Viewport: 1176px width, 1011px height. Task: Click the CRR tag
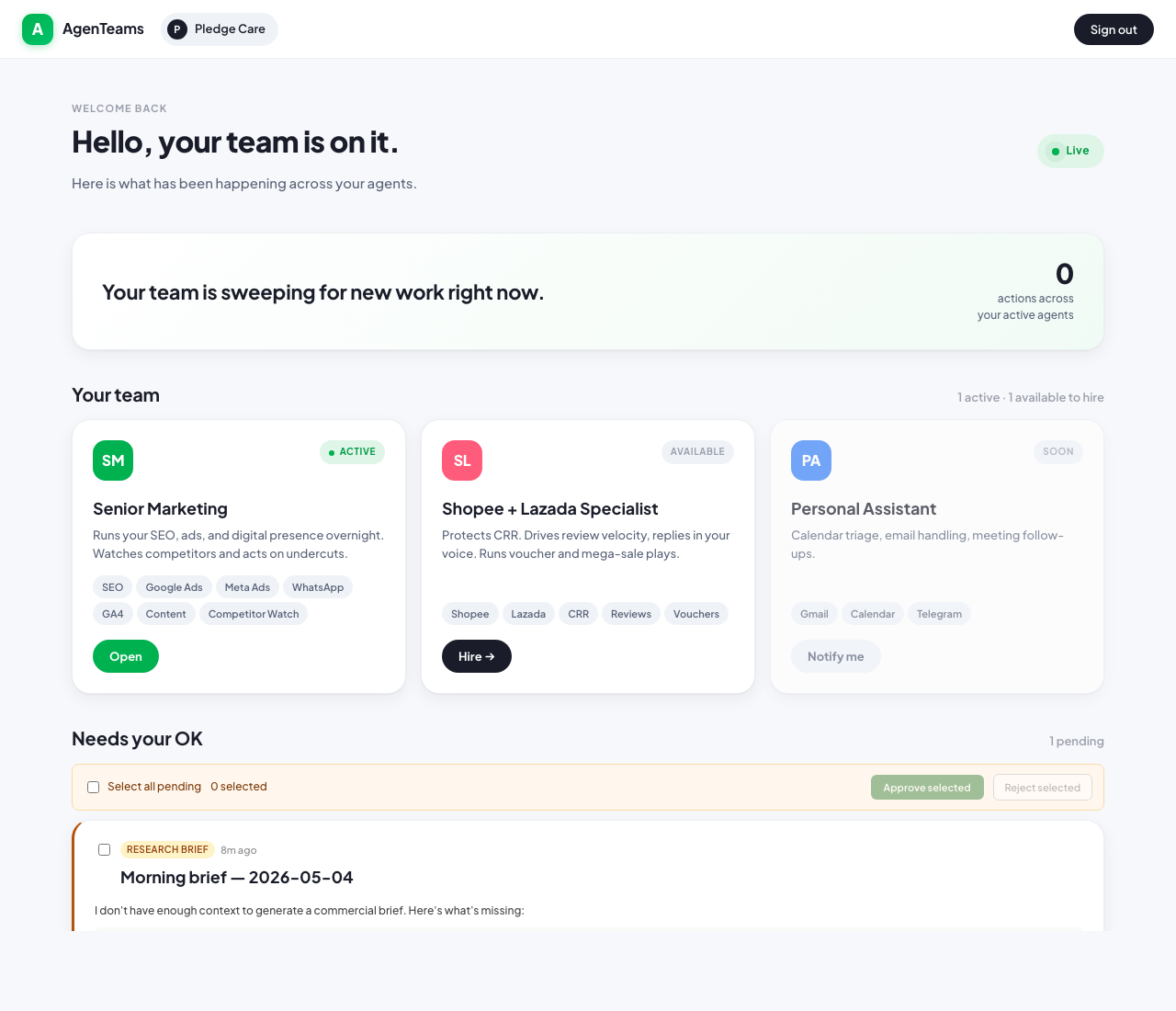point(579,614)
